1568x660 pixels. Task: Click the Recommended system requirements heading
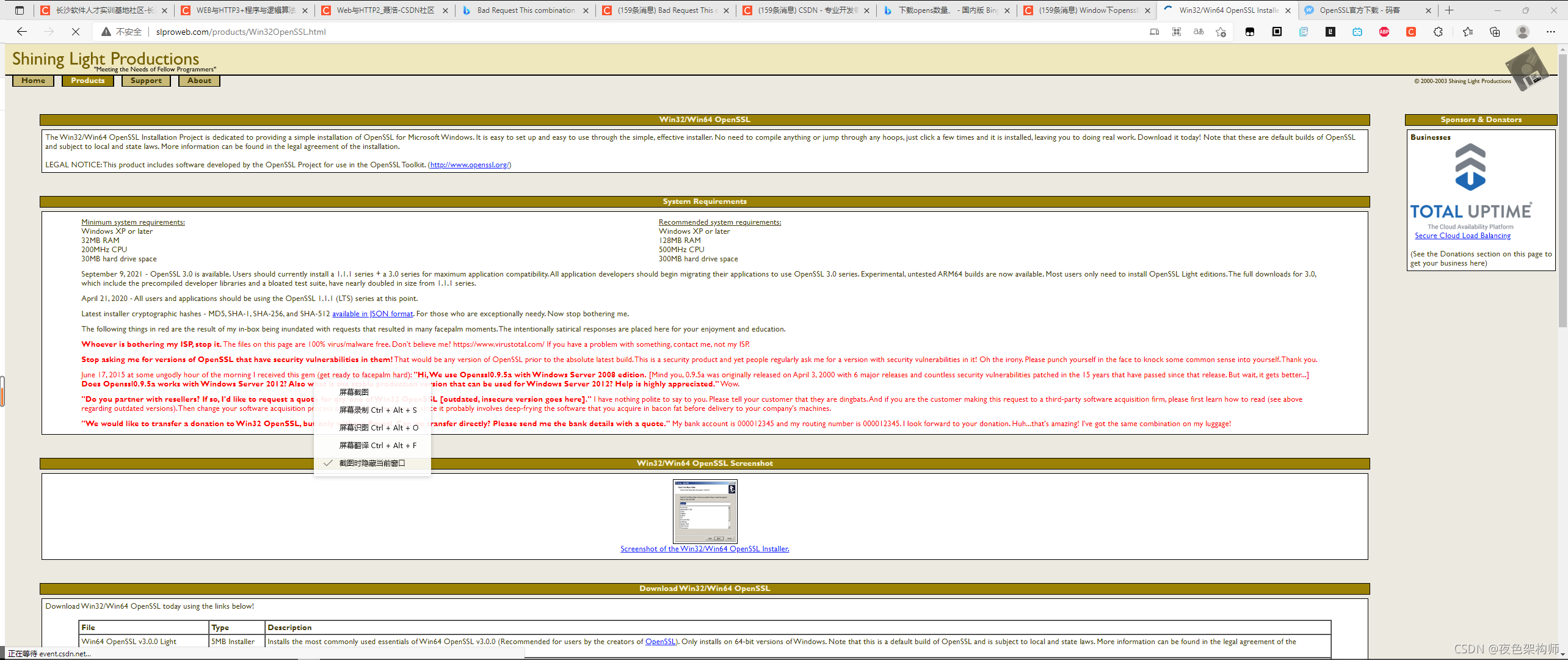720,222
